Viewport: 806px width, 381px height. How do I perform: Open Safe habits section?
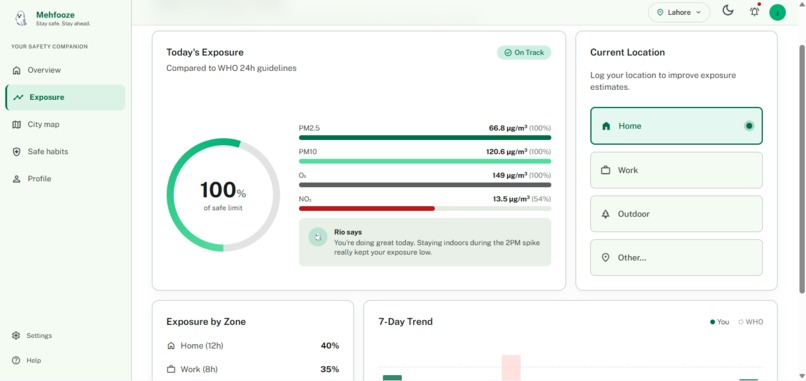pos(65,152)
